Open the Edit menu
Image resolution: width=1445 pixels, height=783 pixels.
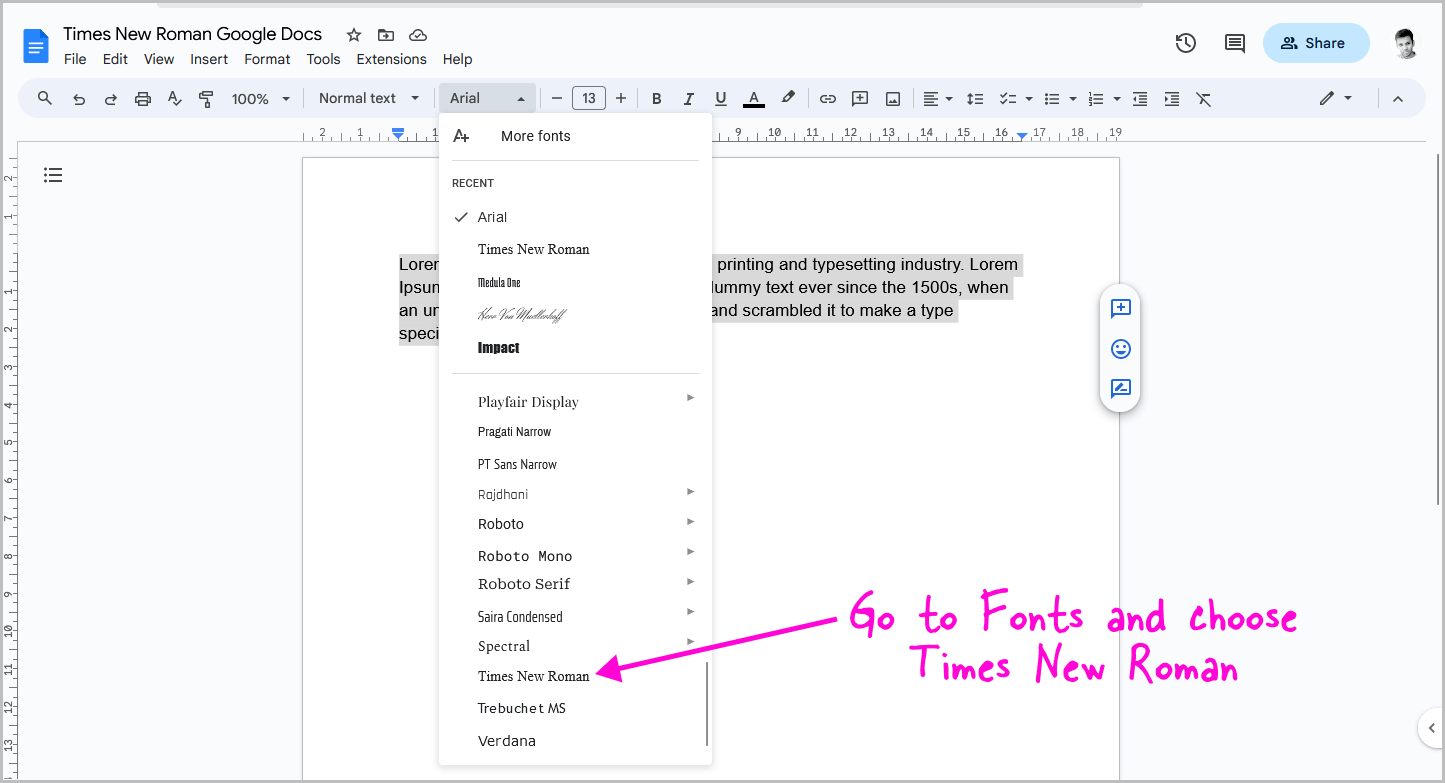[115, 59]
